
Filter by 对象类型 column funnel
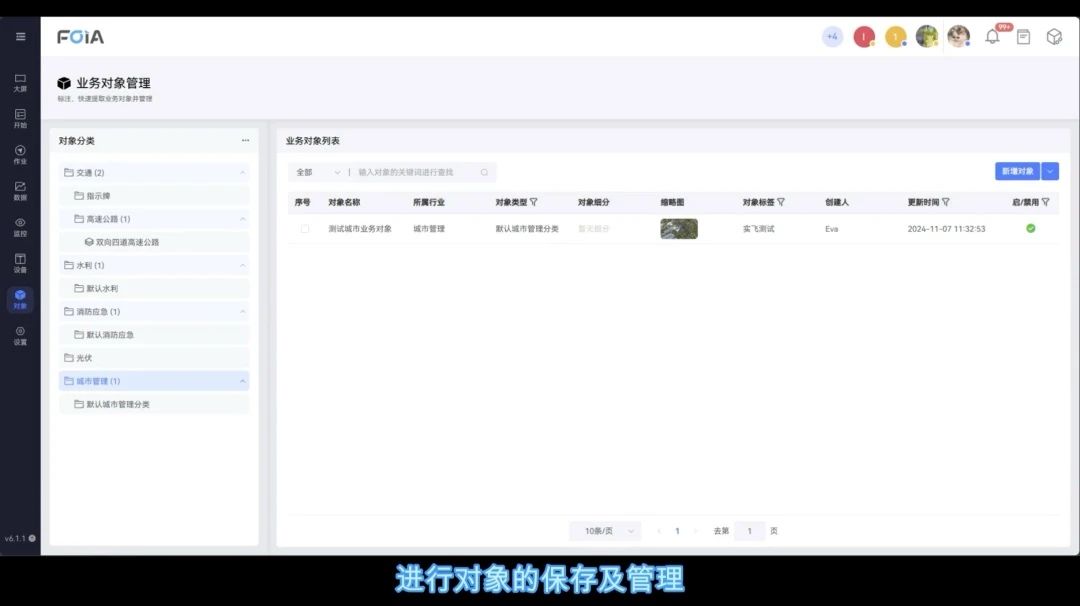pos(534,202)
